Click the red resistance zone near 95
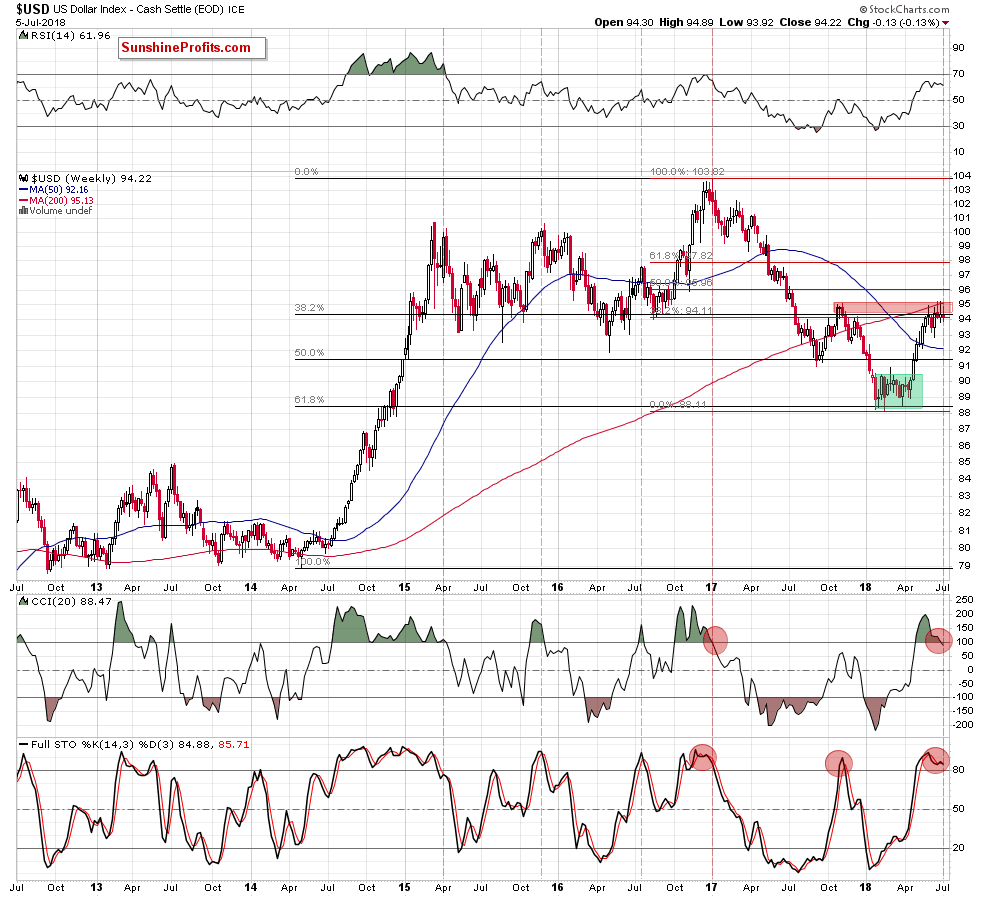Screen dimensions: 990x897 (893, 308)
